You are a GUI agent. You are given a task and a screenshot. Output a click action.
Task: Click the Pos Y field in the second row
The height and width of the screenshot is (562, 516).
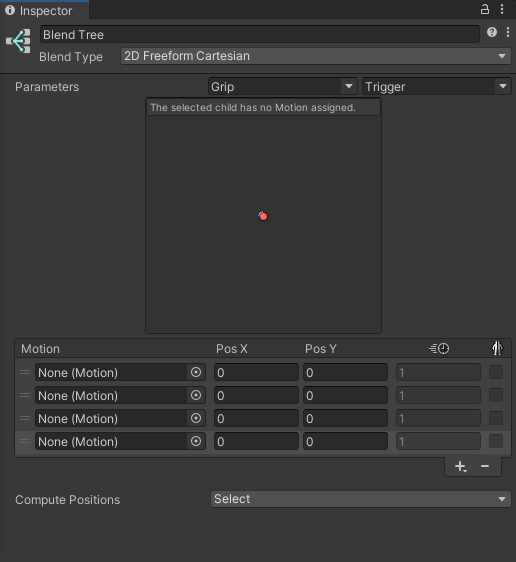pyautogui.click(x=345, y=395)
